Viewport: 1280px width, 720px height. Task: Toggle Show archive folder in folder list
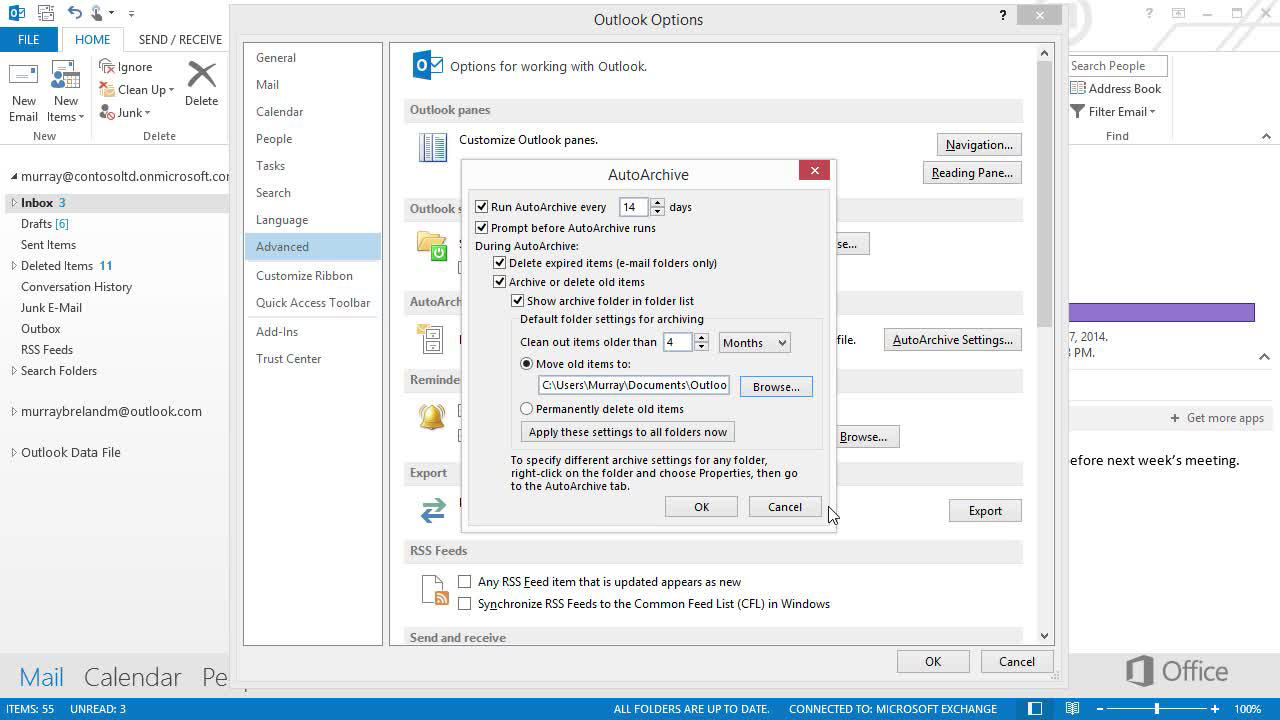point(518,301)
